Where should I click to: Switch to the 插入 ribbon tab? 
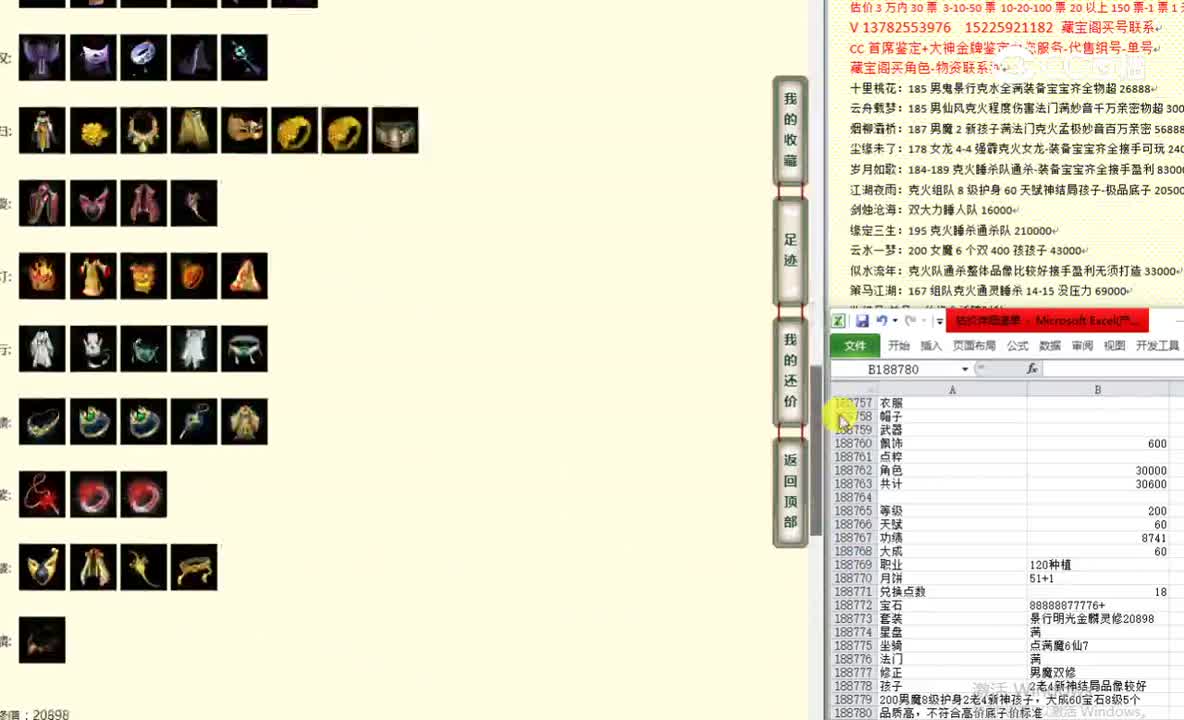point(931,346)
